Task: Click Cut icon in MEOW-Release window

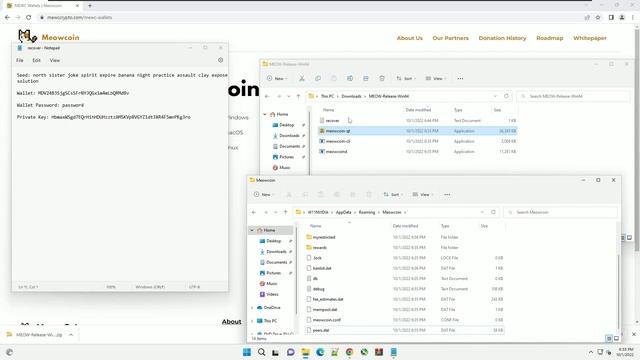Action: point(302,78)
